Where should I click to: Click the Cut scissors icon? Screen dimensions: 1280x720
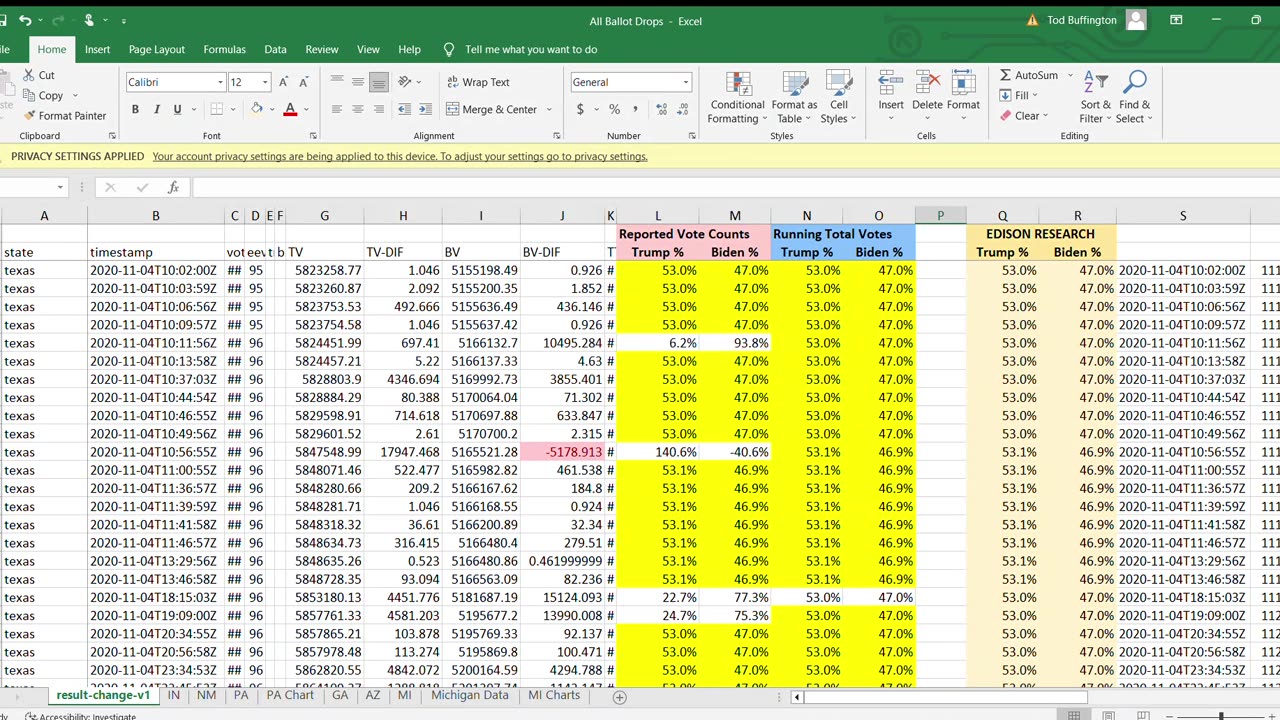pos(27,75)
